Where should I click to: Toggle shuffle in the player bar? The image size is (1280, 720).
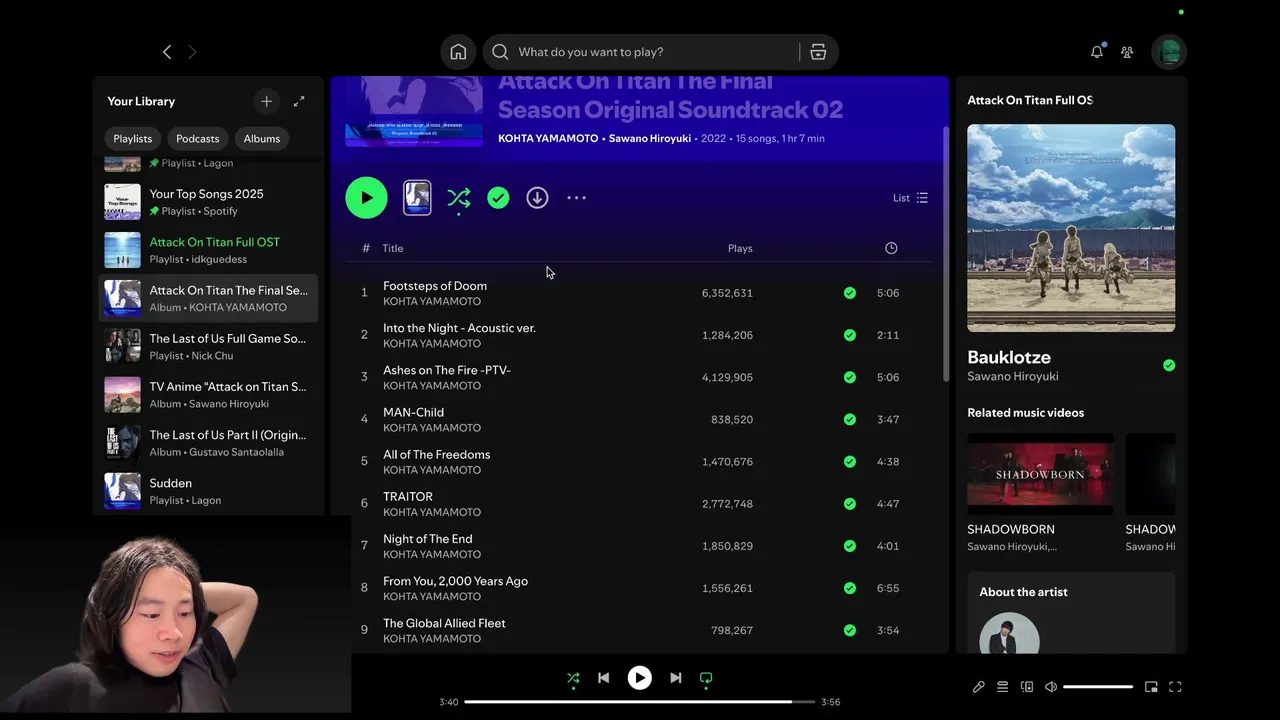tap(573, 678)
